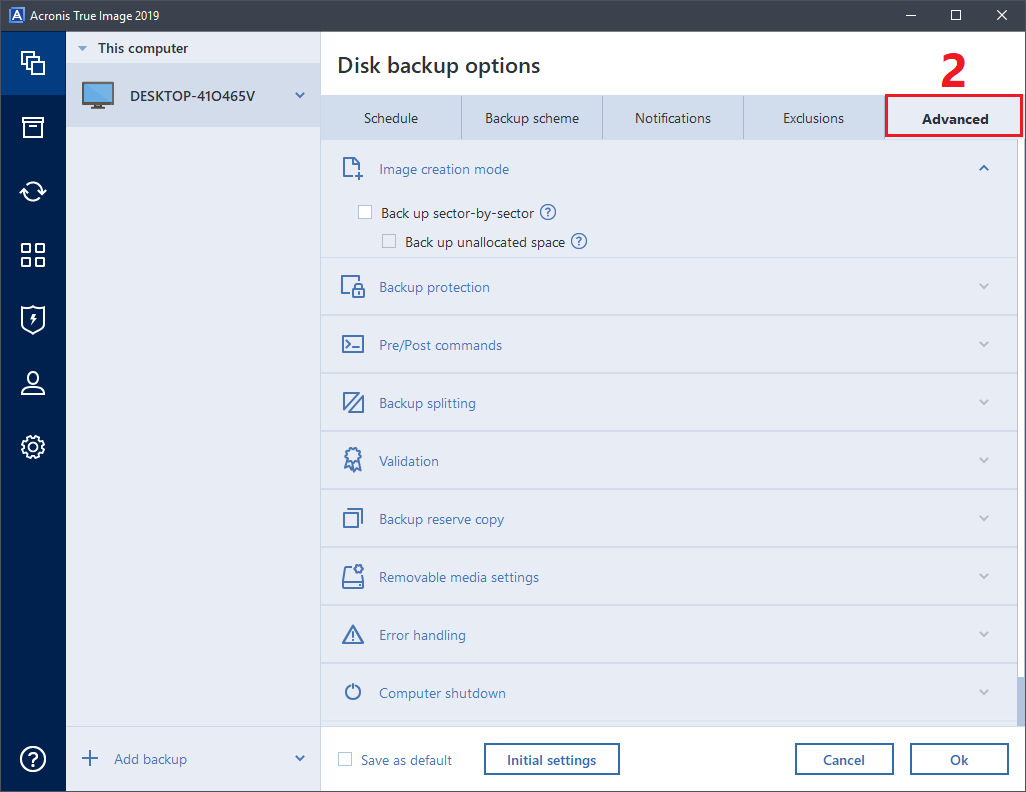Click the Image creation mode icon

[353, 168]
